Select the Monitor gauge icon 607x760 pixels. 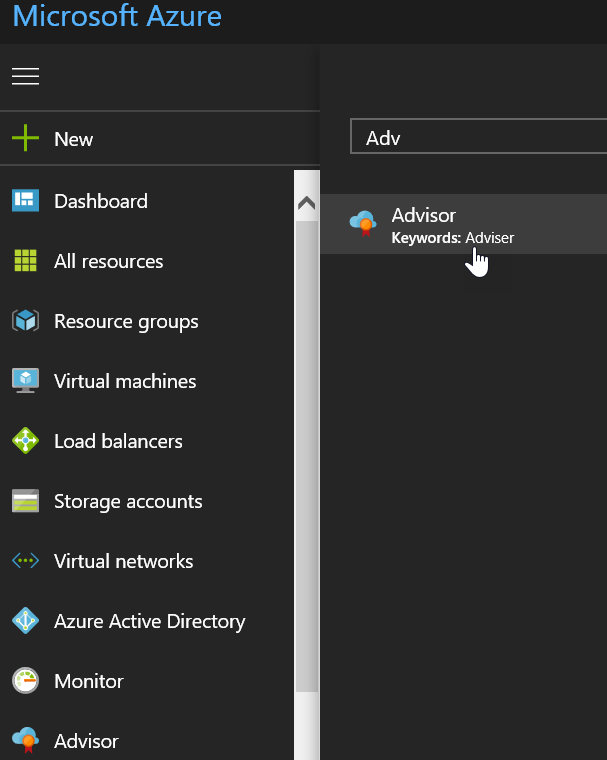[x=25, y=681]
